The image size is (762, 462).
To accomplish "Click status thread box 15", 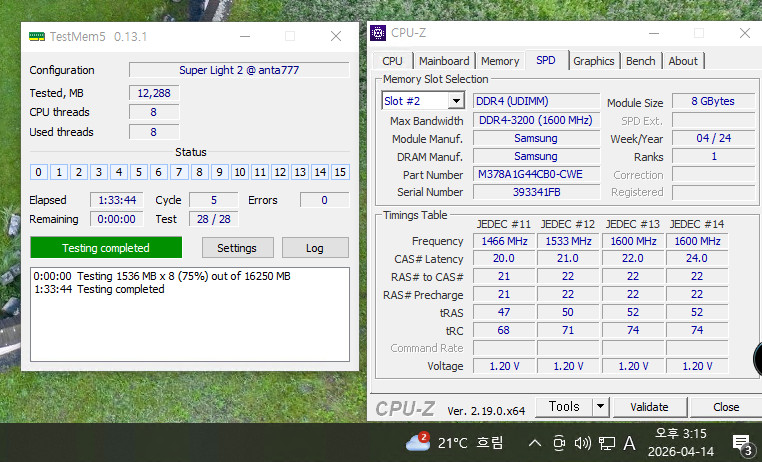I will (340, 172).
